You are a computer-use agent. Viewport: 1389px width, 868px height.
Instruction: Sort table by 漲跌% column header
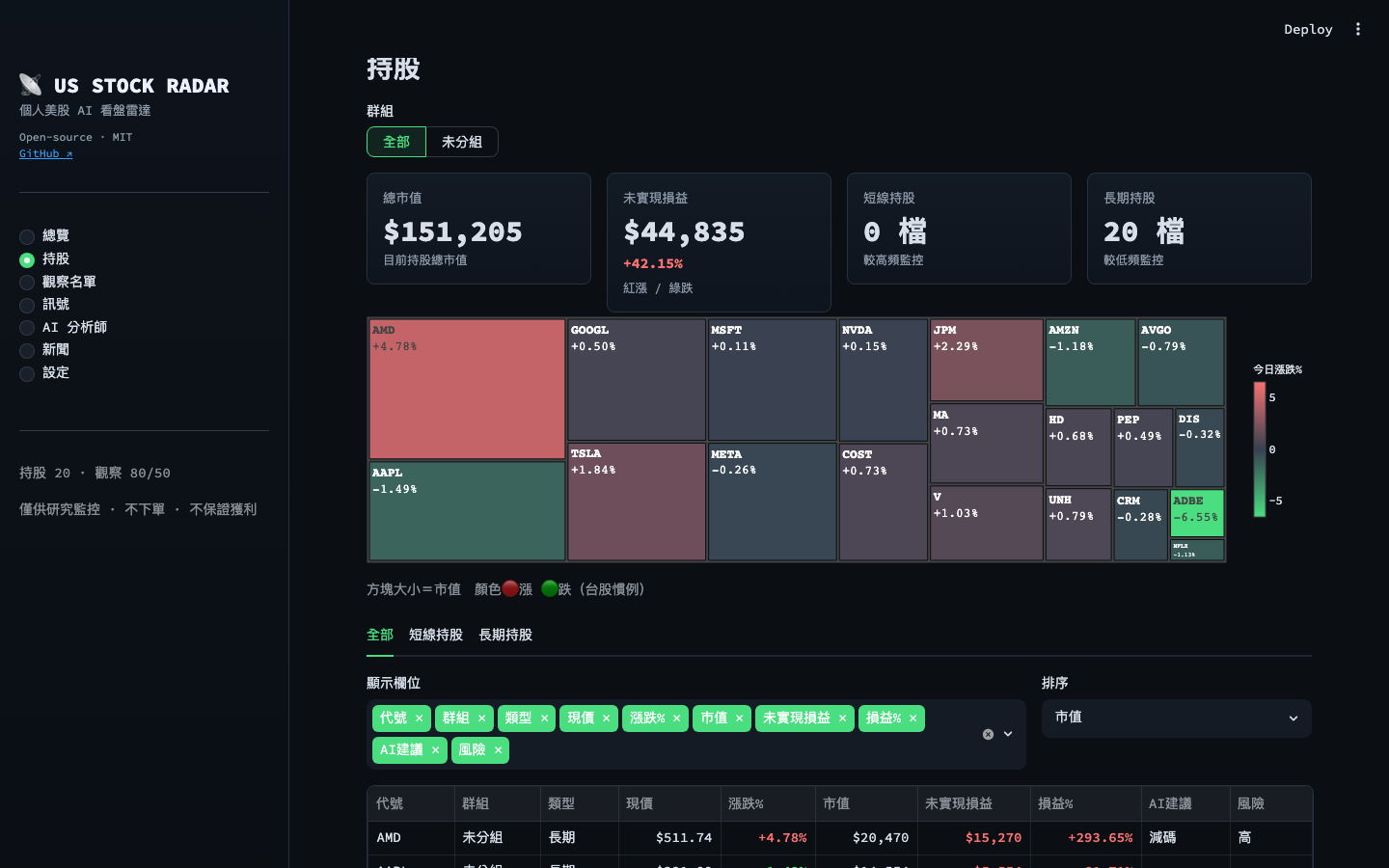click(x=767, y=803)
